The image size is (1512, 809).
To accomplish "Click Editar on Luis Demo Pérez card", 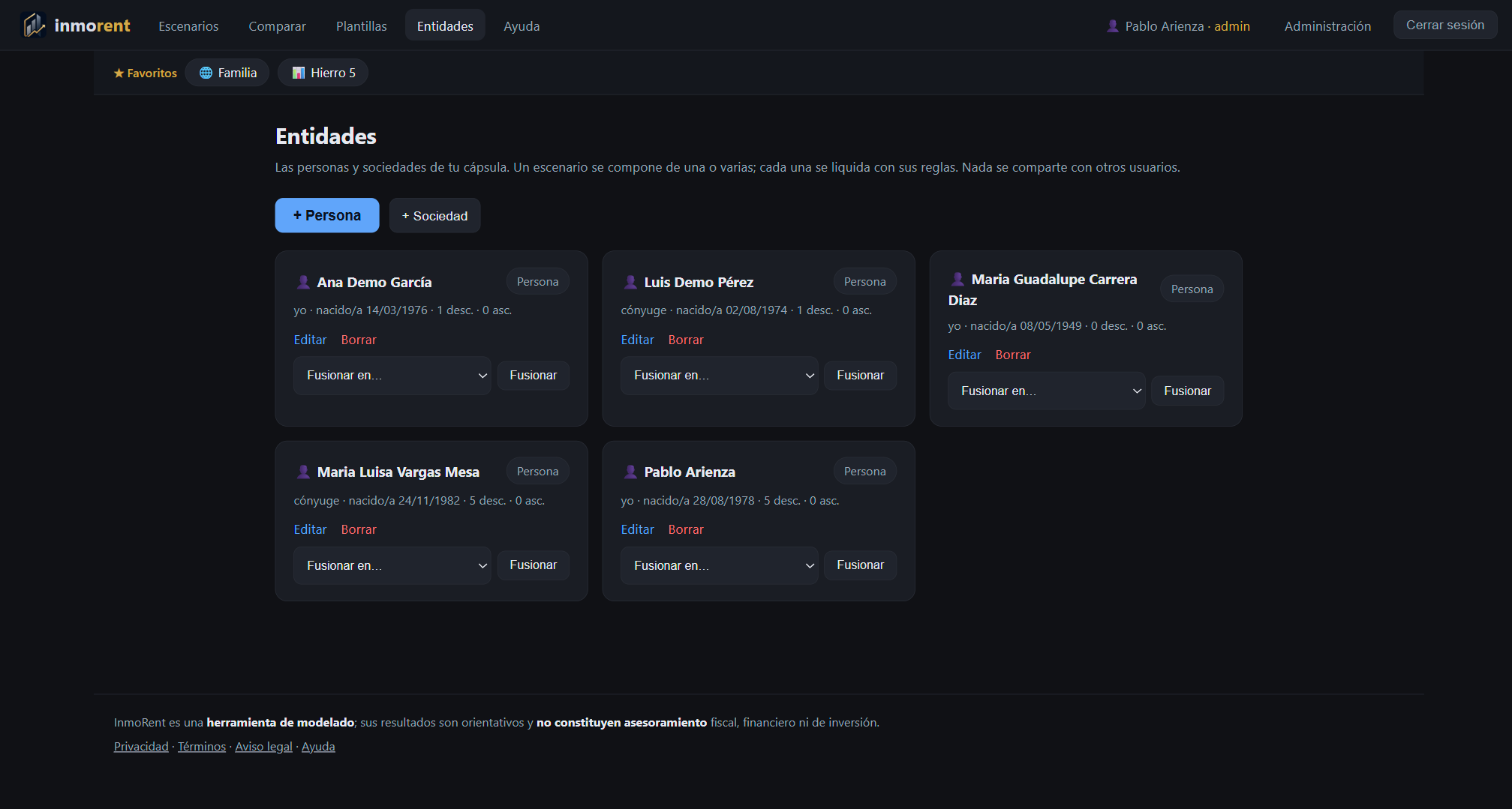I will pos(637,340).
